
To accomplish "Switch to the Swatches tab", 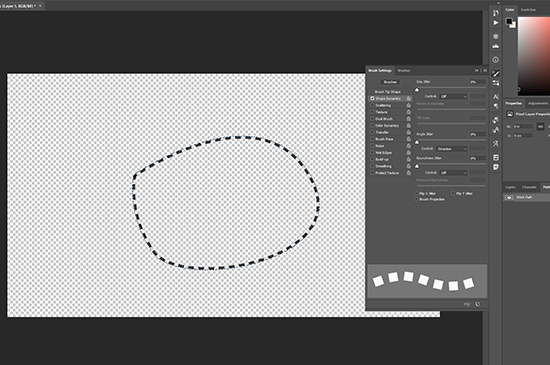I will pyautogui.click(x=528, y=9).
